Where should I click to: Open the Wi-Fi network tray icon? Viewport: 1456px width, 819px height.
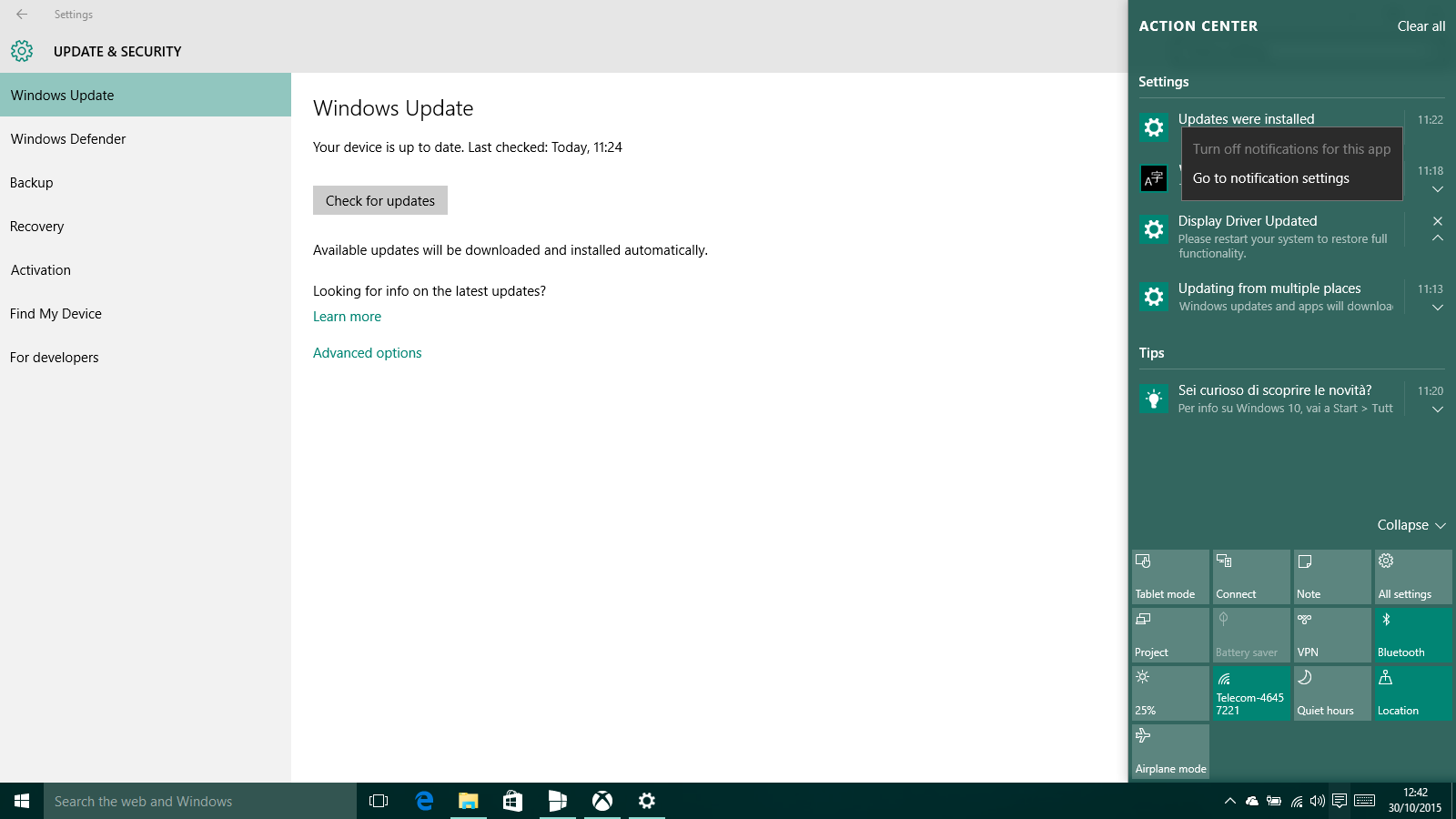pyautogui.click(x=1297, y=801)
